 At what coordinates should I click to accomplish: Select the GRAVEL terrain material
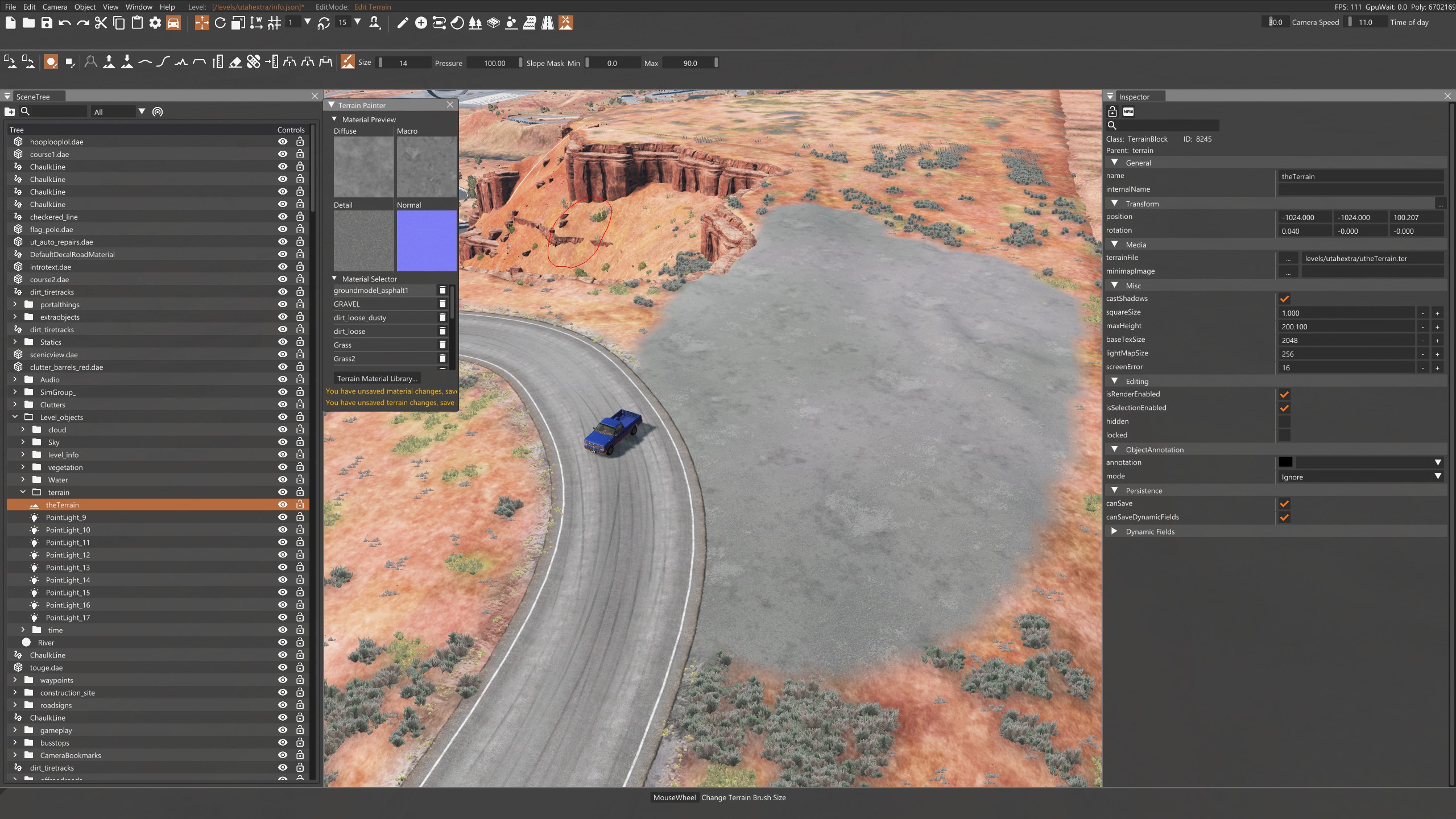384,304
